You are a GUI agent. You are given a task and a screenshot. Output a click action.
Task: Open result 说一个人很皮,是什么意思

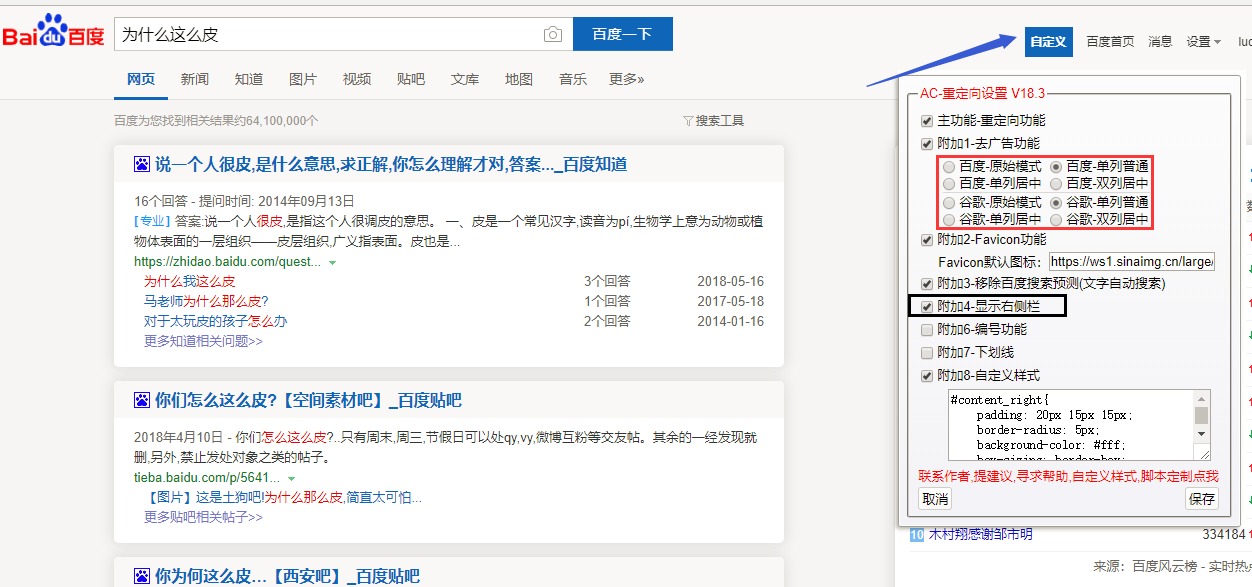[391, 164]
